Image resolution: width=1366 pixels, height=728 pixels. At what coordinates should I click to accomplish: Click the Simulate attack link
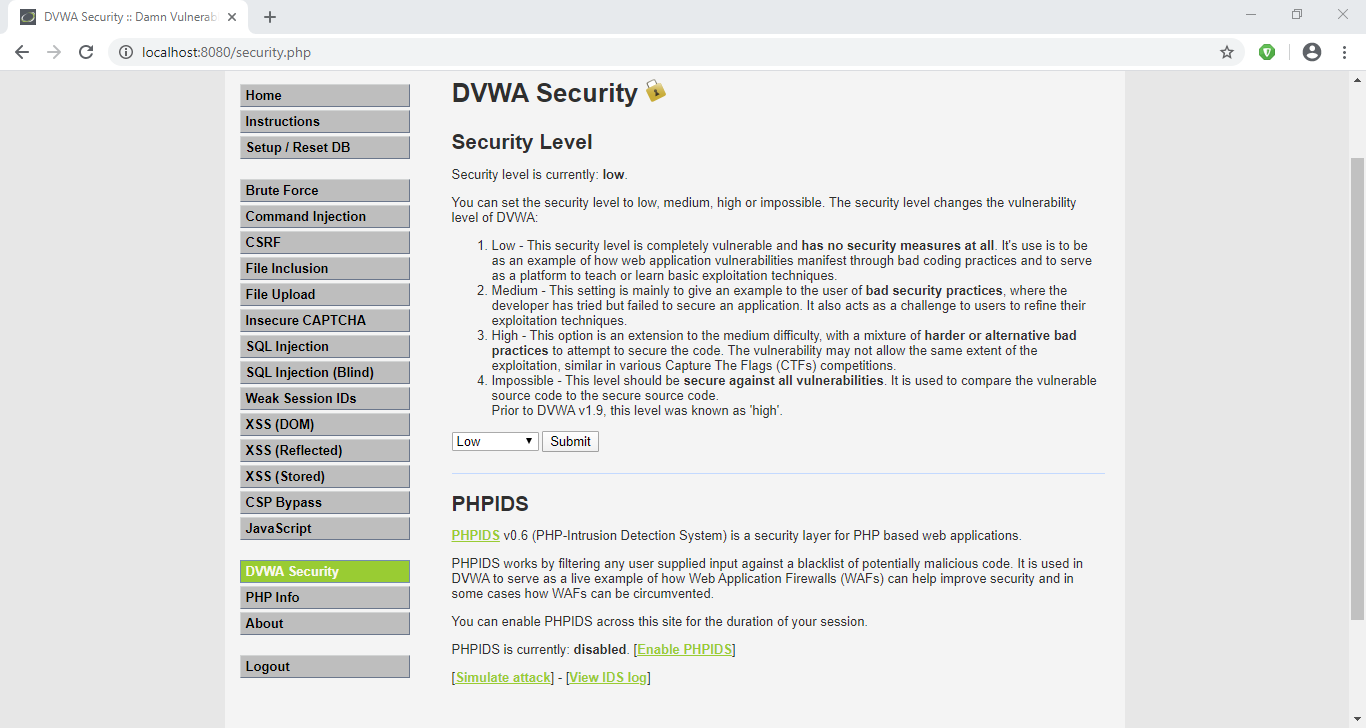(x=503, y=677)
